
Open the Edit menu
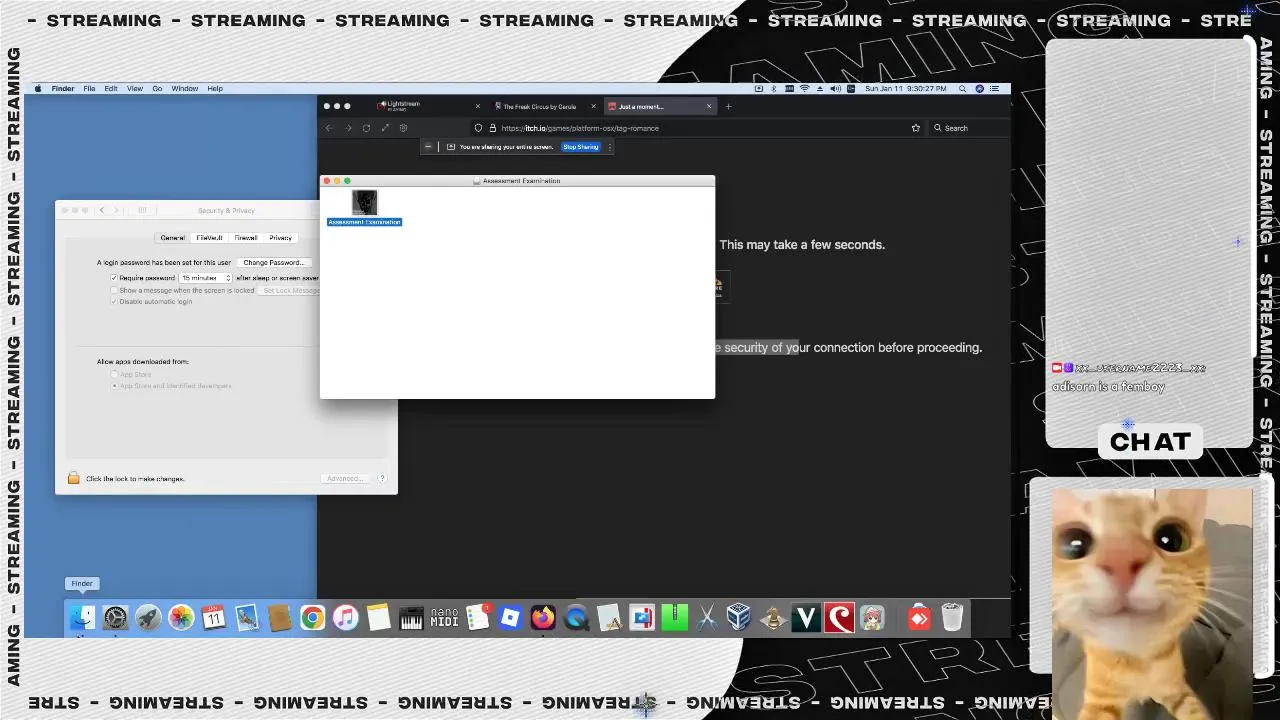pos(111,88)
